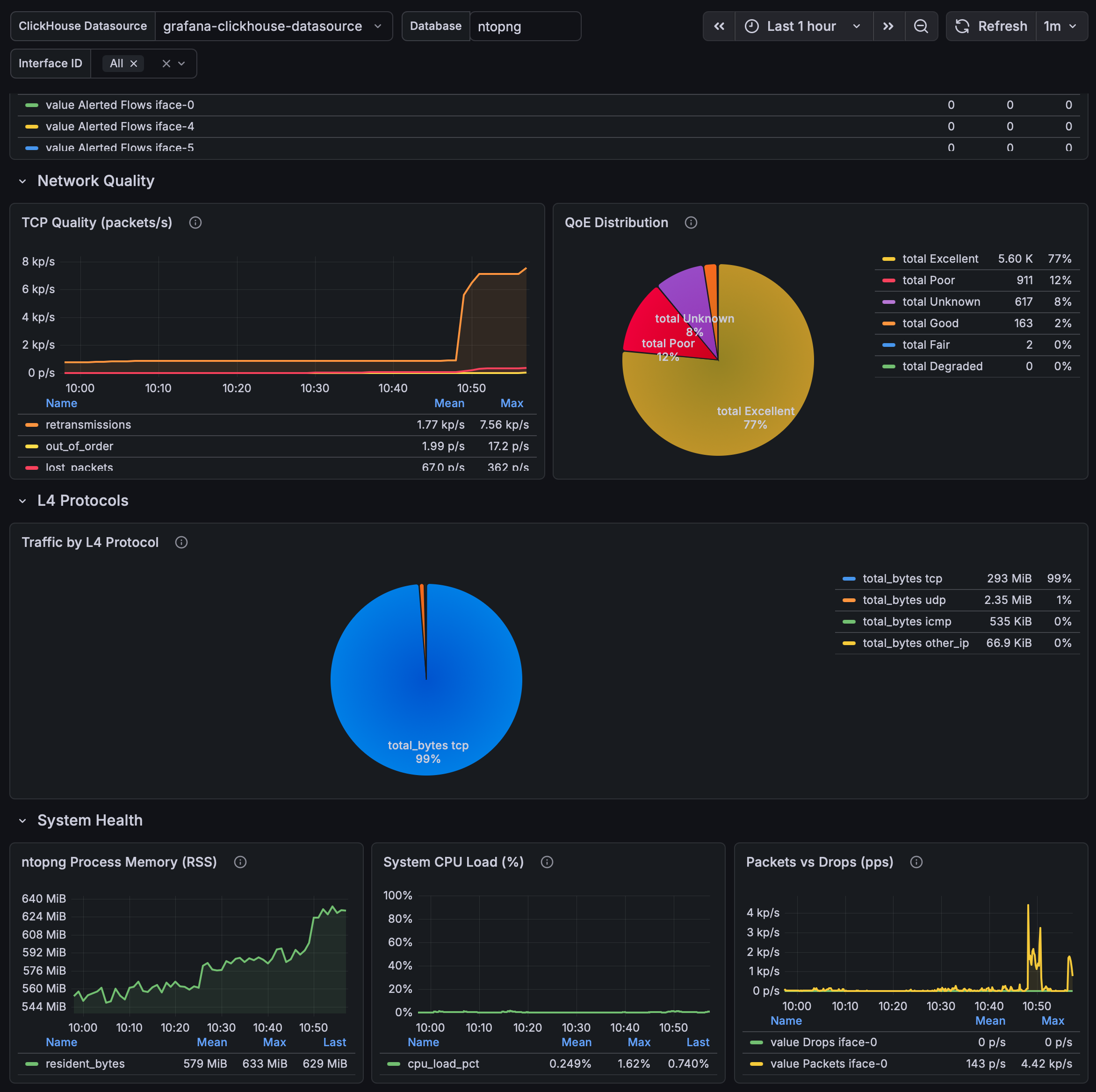Viewport: 1096px width, 1092px height.
Task: Open the grafana-clickhouse-datasource dropdown
Action: [273, 26]
